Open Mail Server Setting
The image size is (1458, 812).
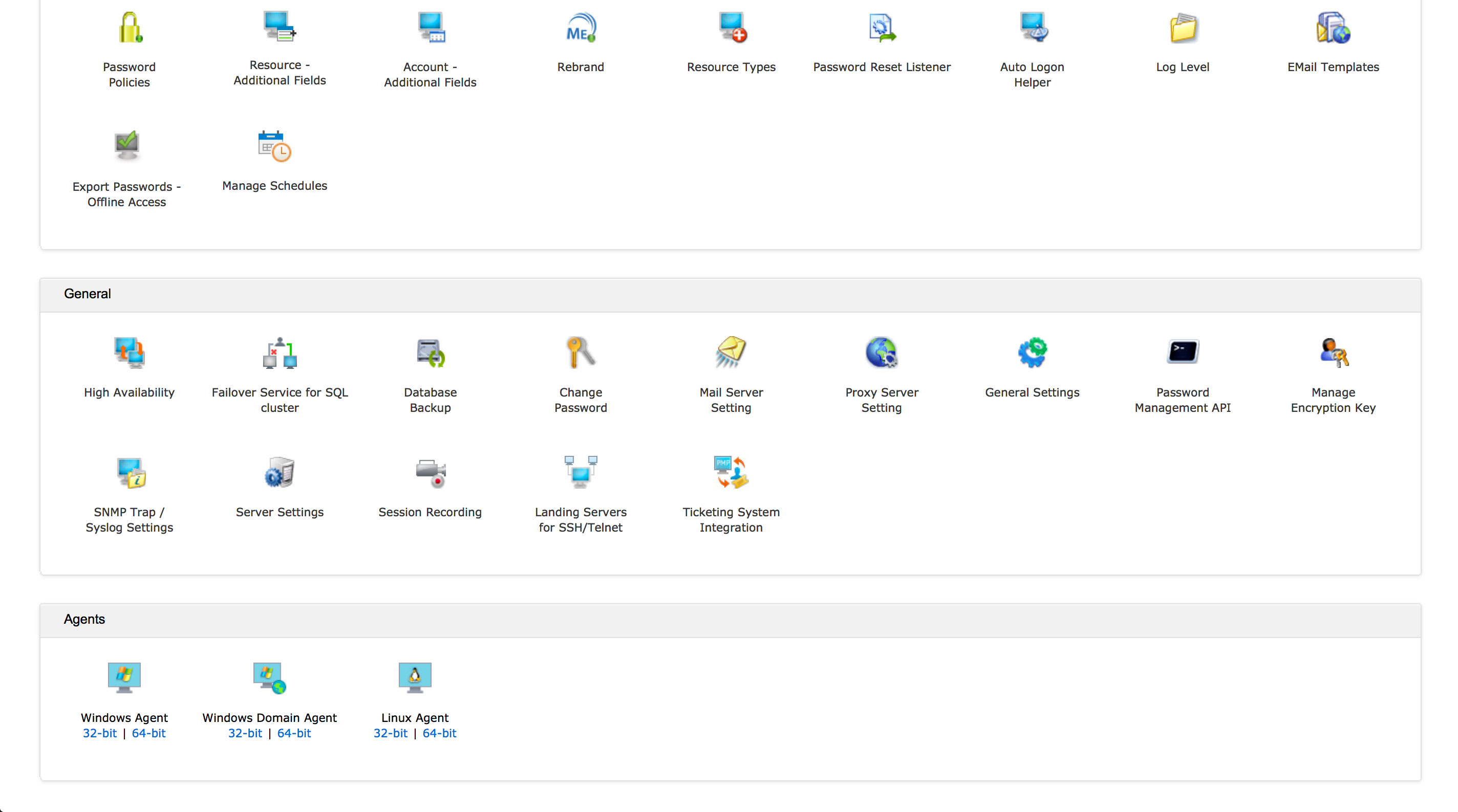731,353
